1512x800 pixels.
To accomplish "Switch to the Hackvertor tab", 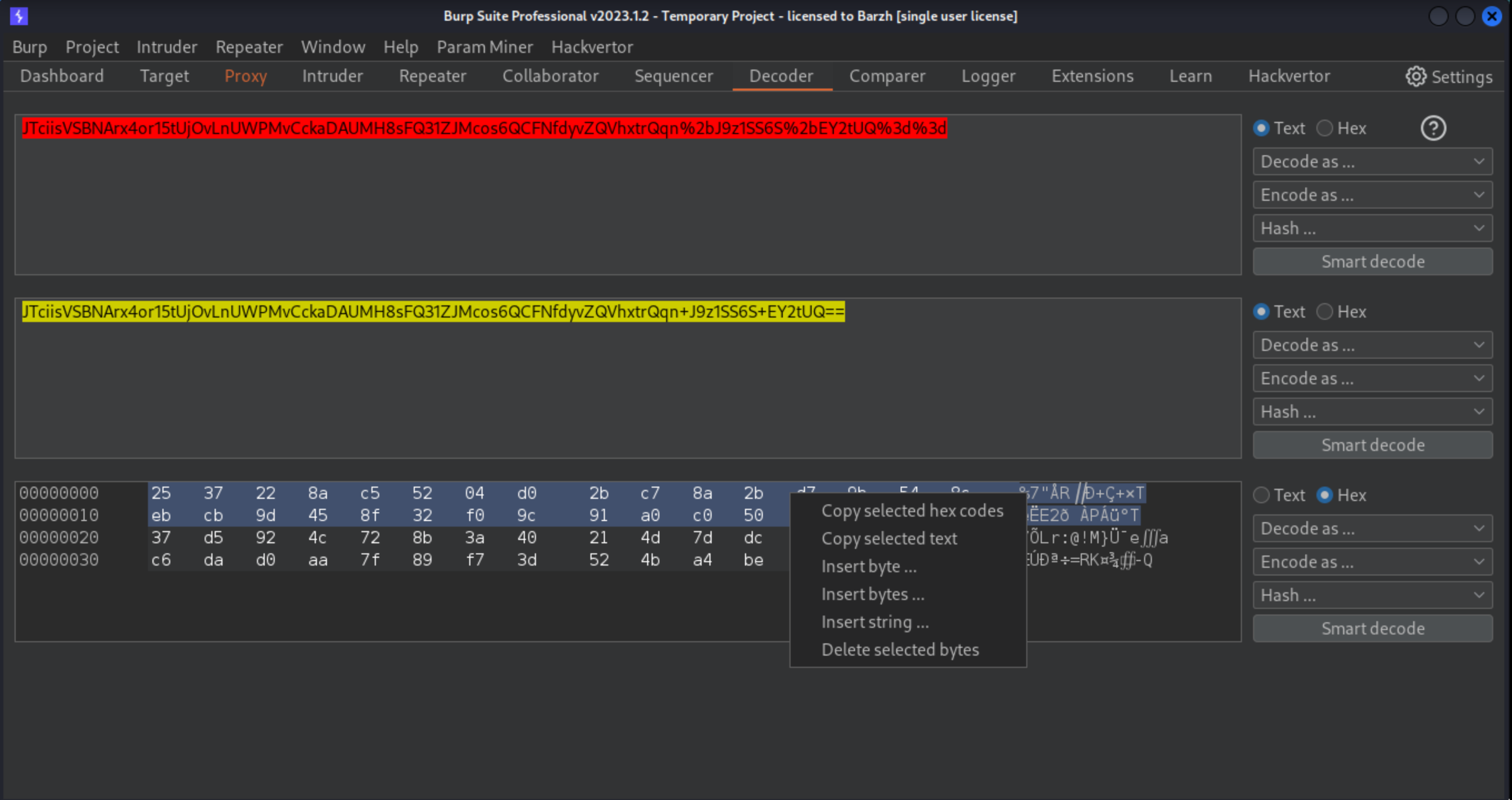I will [1288, 76].
